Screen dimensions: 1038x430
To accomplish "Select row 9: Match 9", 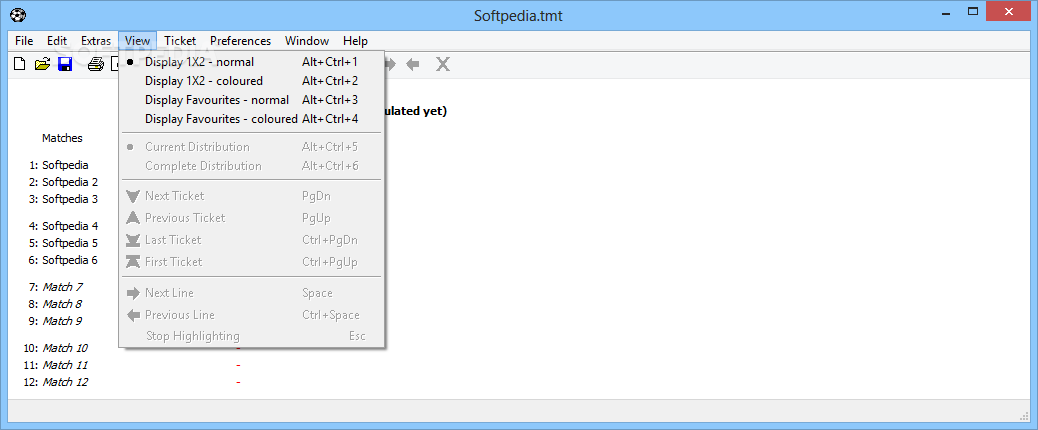I will click(56, 321).
